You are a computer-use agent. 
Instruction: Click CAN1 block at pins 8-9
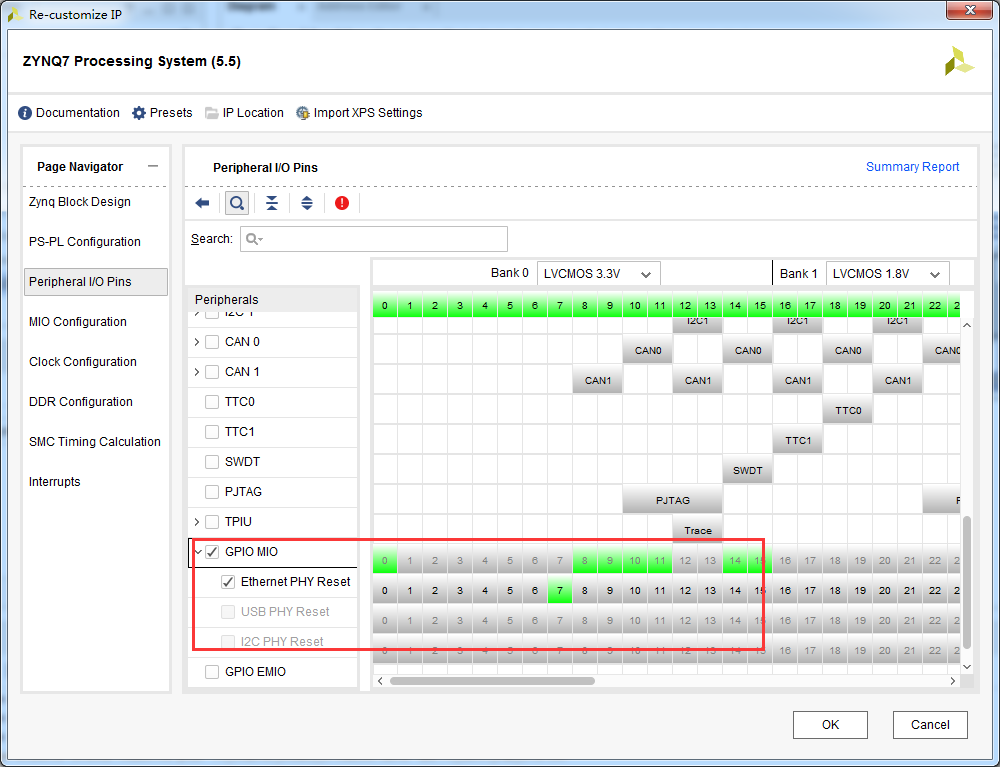(x=598, y=380)
